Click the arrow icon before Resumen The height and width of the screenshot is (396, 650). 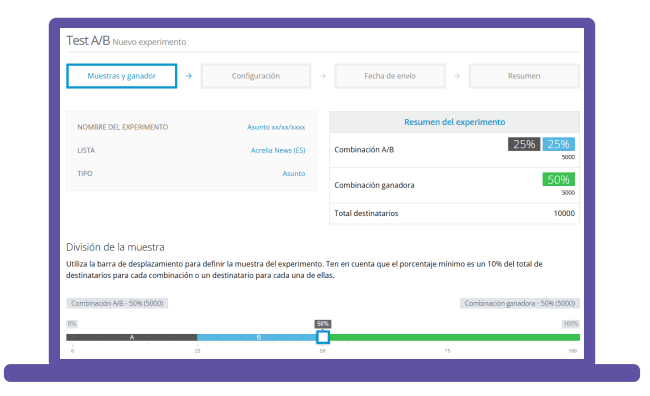click(457, 76)
